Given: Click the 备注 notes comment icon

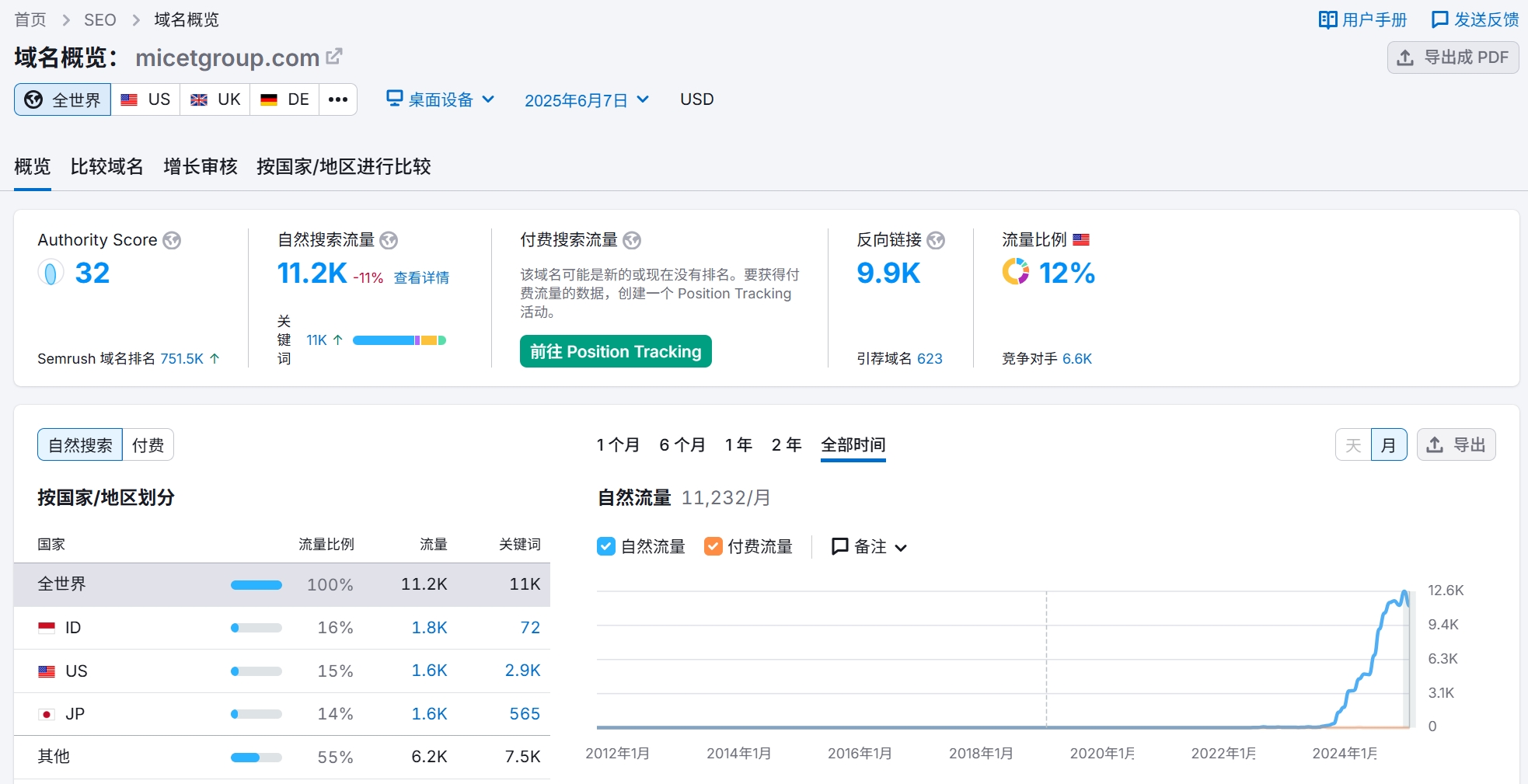Looking at the screenshot, I should point(839,546).
